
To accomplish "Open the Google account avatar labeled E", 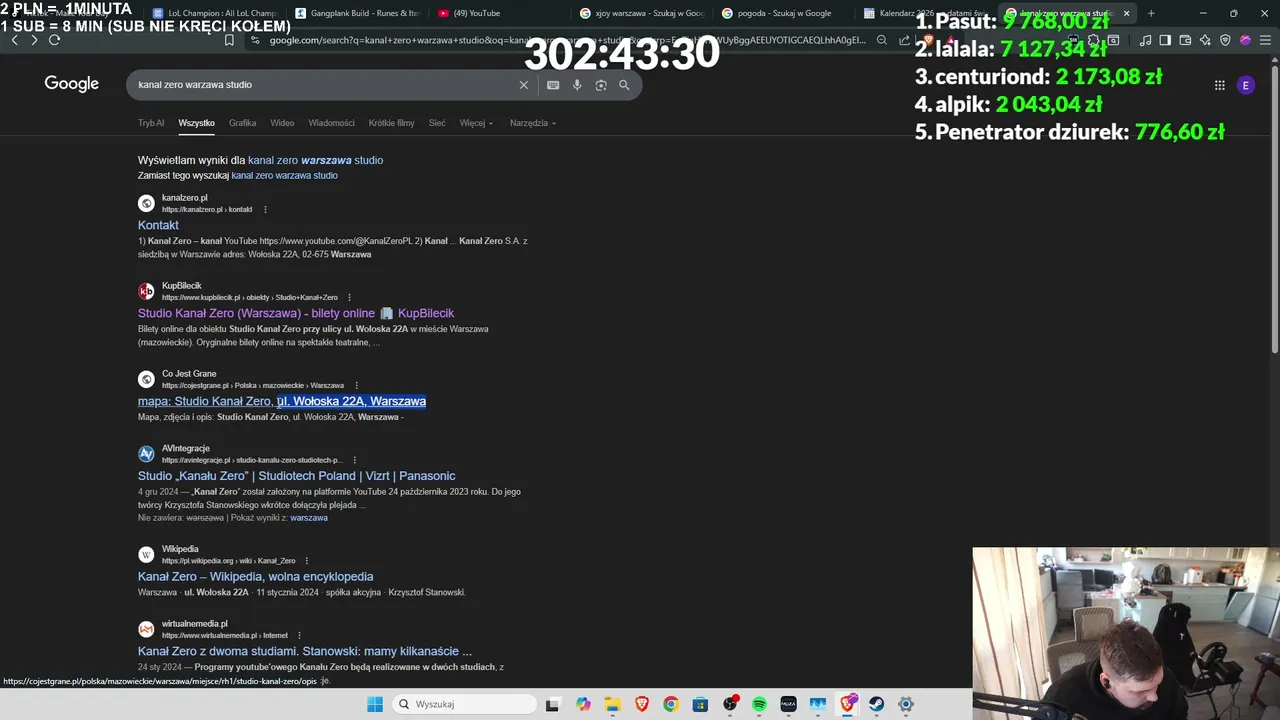I will click(x=1246, y=85).
